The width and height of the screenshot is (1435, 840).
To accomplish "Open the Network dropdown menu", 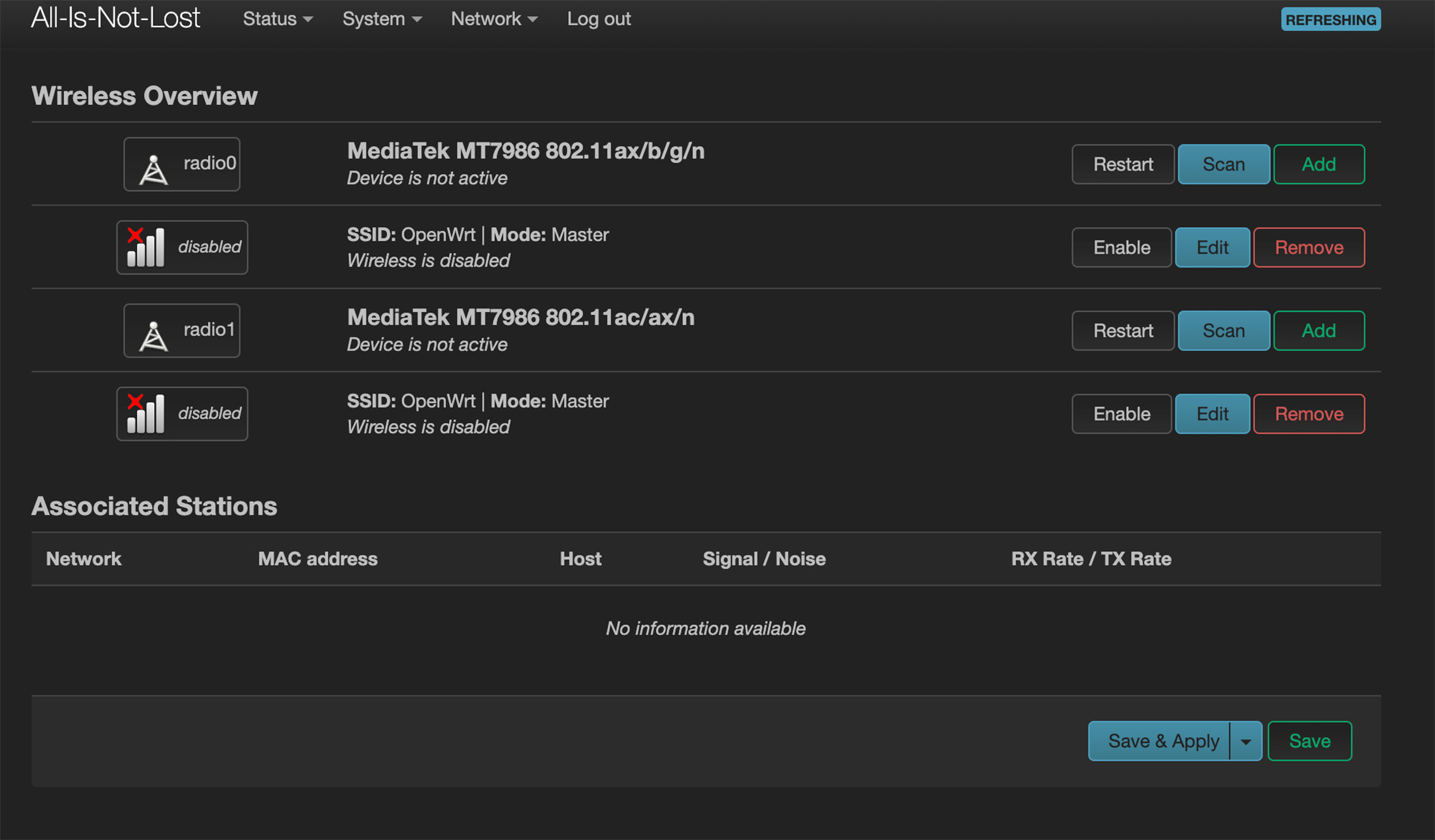I will coord(494,19).
